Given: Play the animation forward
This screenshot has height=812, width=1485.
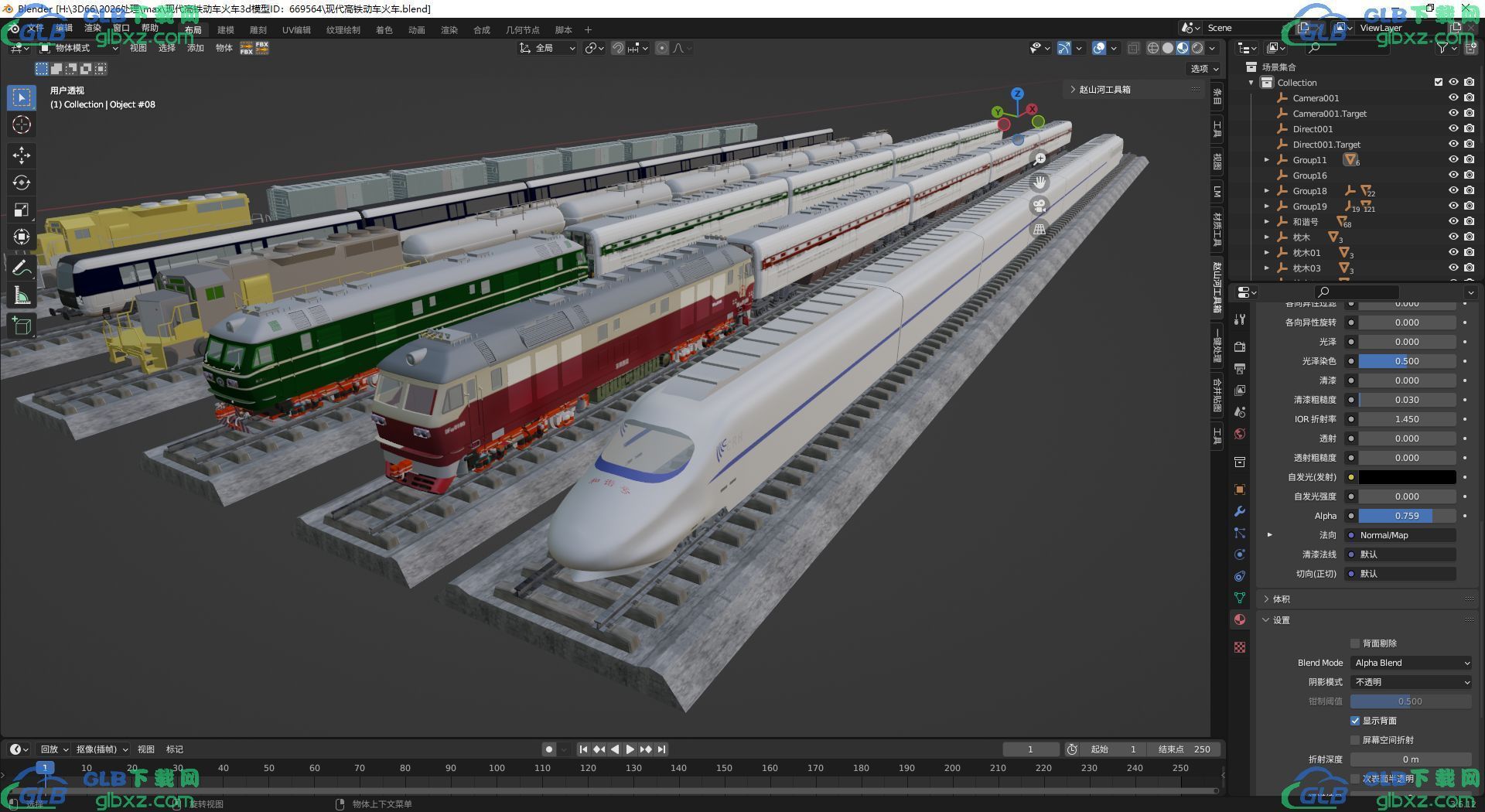Looking at the screenshot, I should tap(630, 749).
